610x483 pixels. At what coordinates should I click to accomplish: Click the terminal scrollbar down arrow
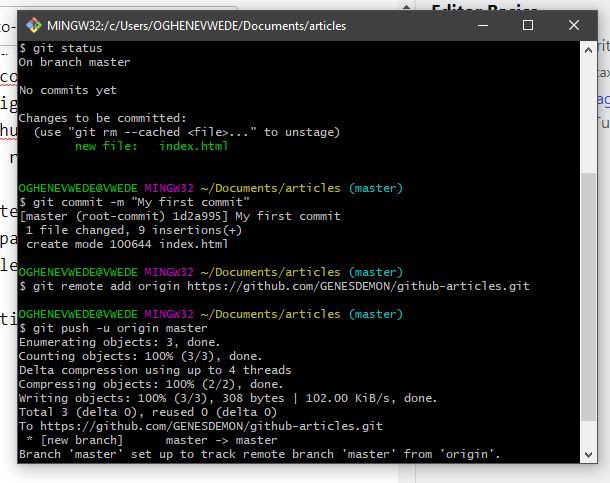[588, 454]
